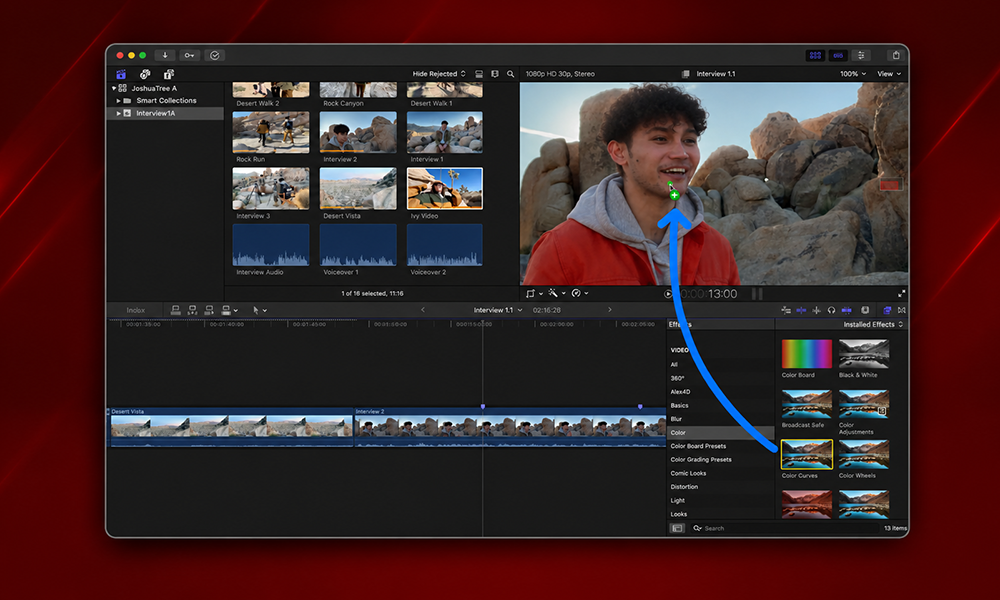
Task: Select the Interview 1 clip thumbnail
Action: point(445,133)
